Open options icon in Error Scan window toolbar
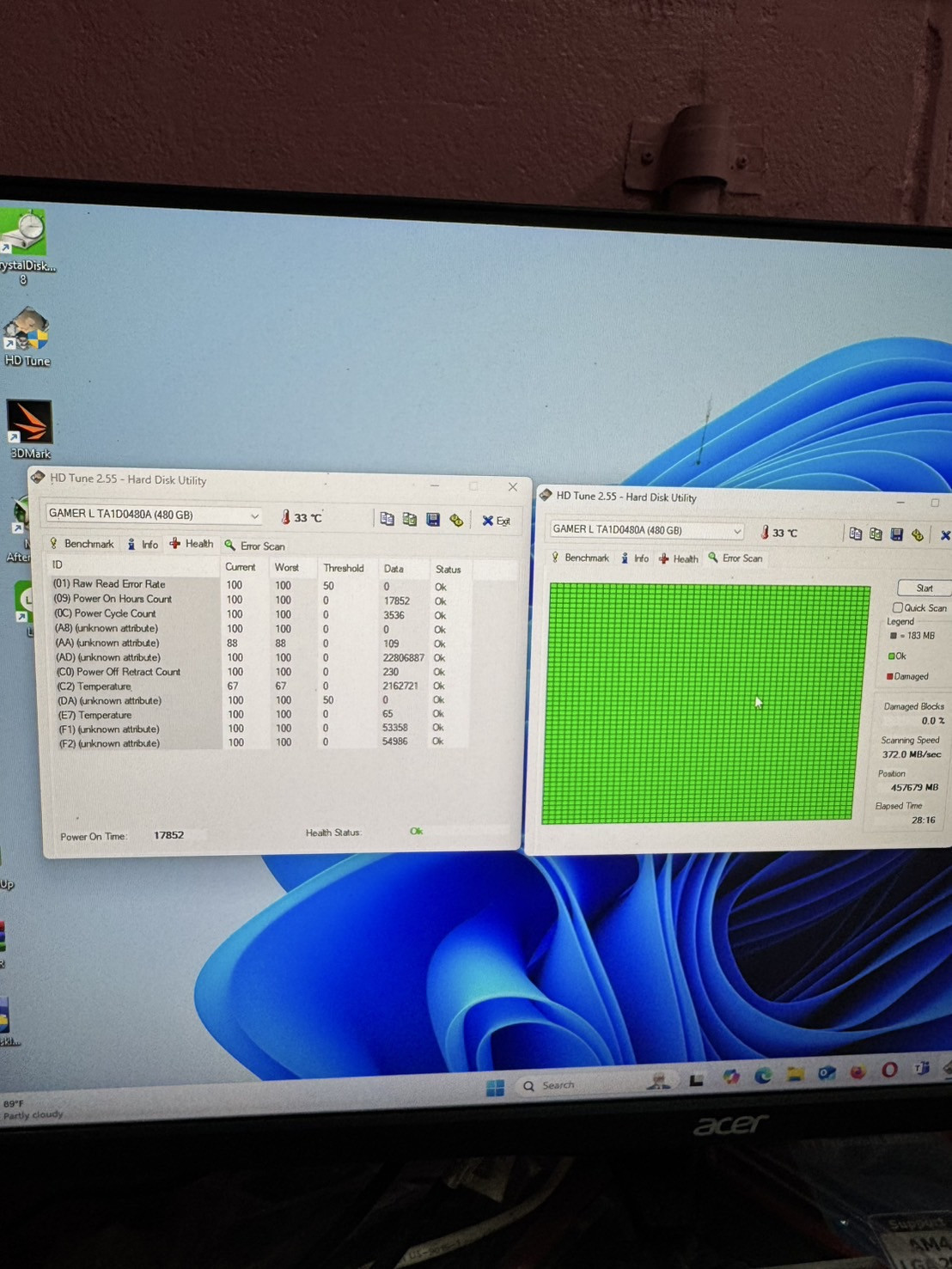 coord(918,534)
